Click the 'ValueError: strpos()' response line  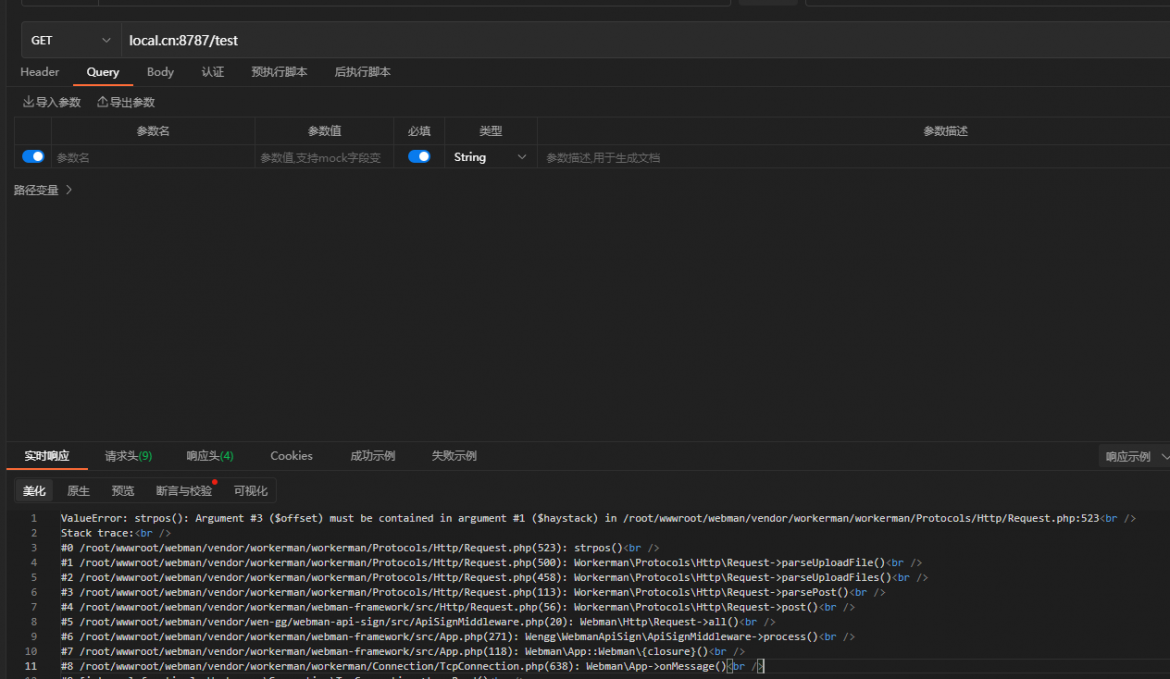(x=598, y=518)
